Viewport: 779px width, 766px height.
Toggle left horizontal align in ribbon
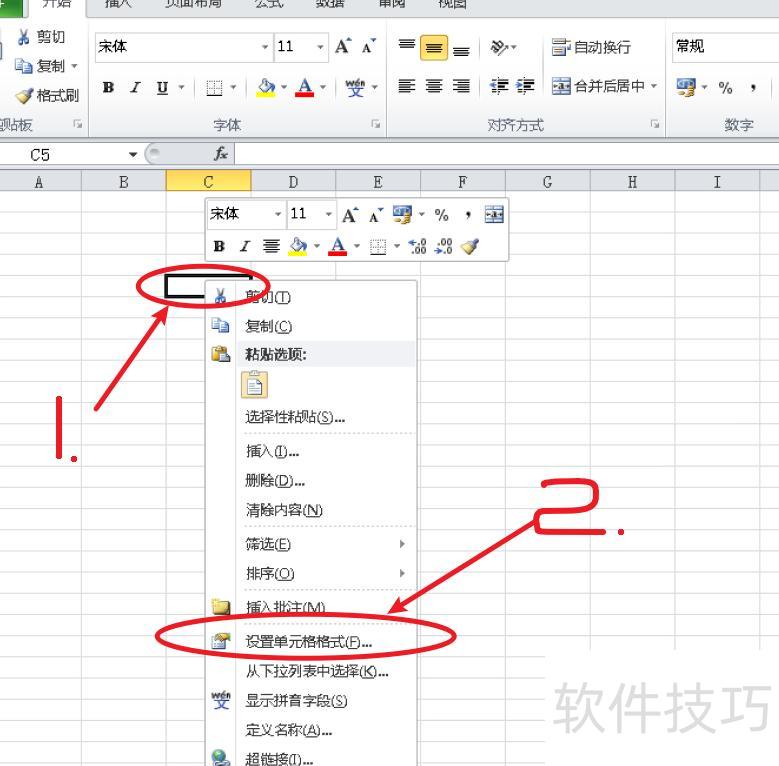coord(407,86)
